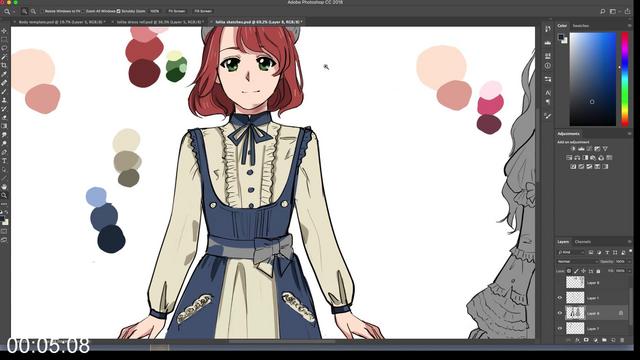
Task: Open the Color panel menu
Action: [x=629, y=26]
